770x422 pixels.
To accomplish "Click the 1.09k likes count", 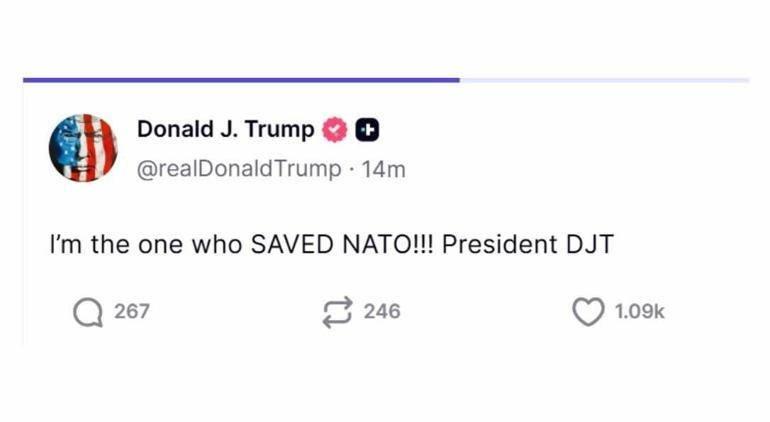I will (638, 312).
